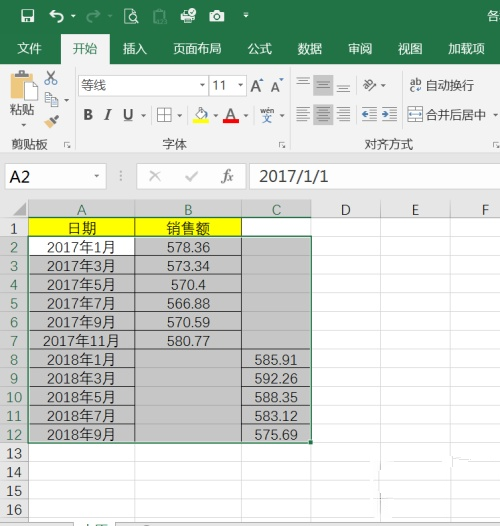Click the Cut scissors icon
500x526 pixels.
point(51,78)
